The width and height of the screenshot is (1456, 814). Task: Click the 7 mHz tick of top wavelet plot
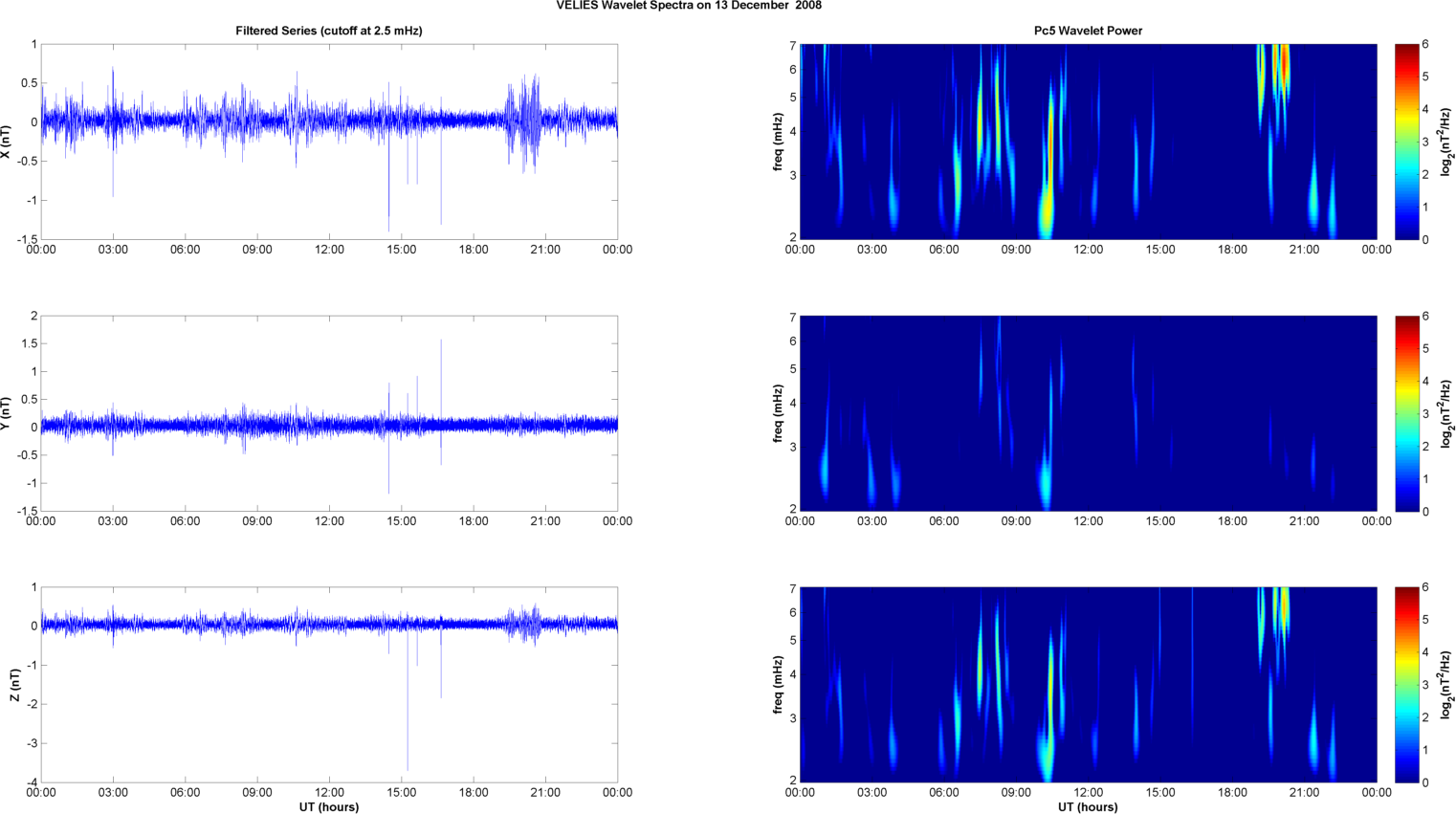coord(792,45)
